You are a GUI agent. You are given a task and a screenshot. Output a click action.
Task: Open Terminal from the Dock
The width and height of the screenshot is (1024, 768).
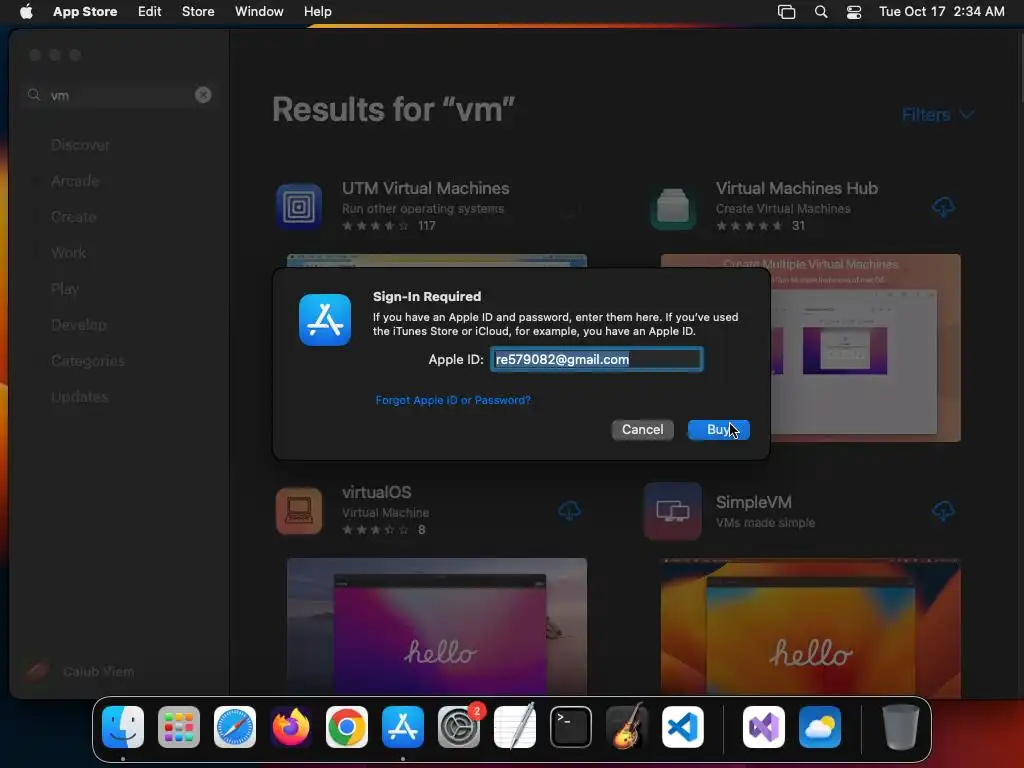[x=571, y=727]
